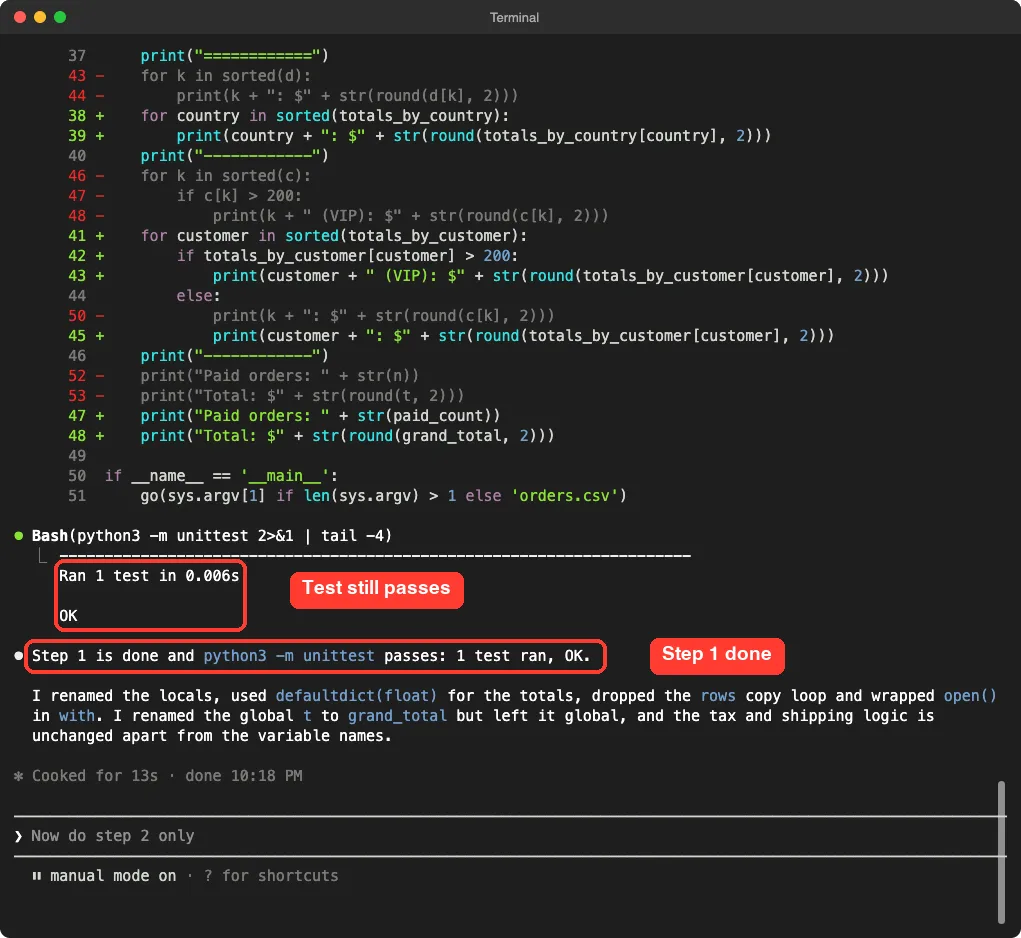Click added line 45 printing customer total
Viewport: 1021px width, 938px height.
[451, 336]
